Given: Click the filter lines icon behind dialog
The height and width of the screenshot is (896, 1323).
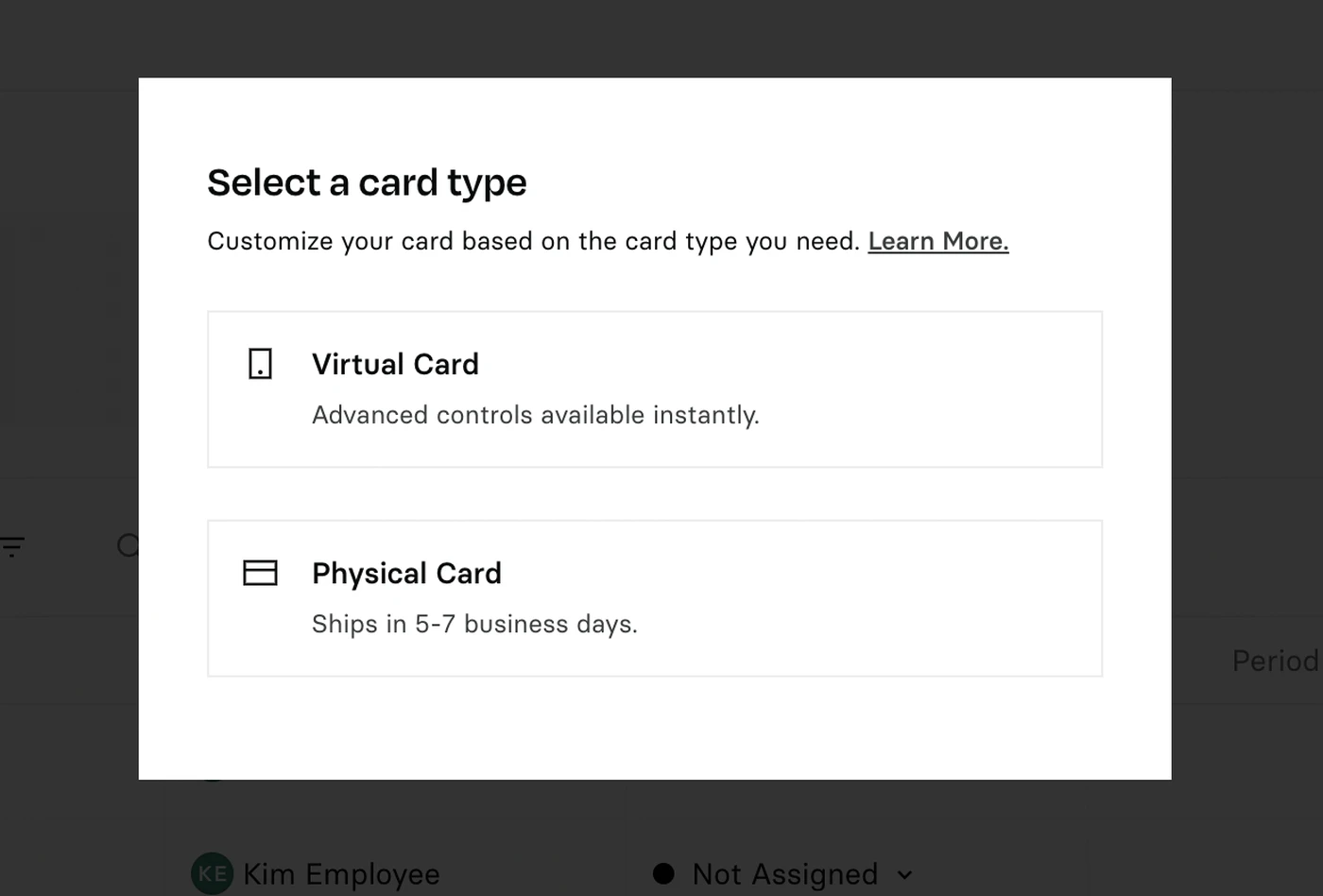Looking at the screenshot, I should 12,546.
